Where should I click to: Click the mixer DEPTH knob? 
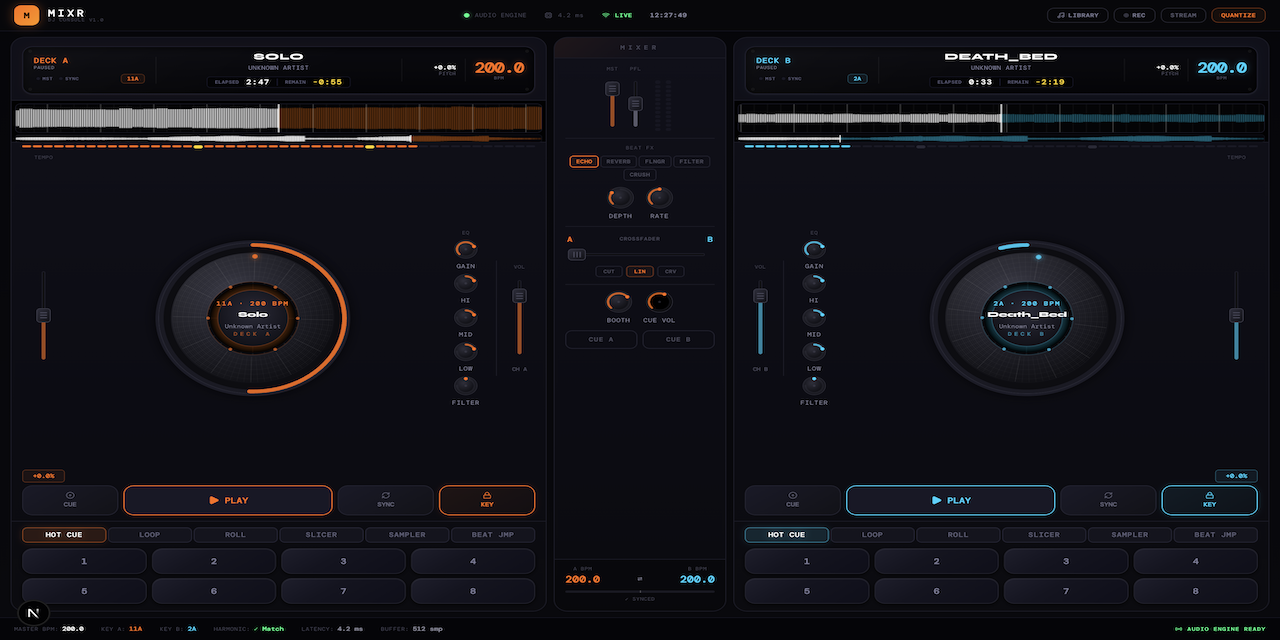click(x=620, y=197)
